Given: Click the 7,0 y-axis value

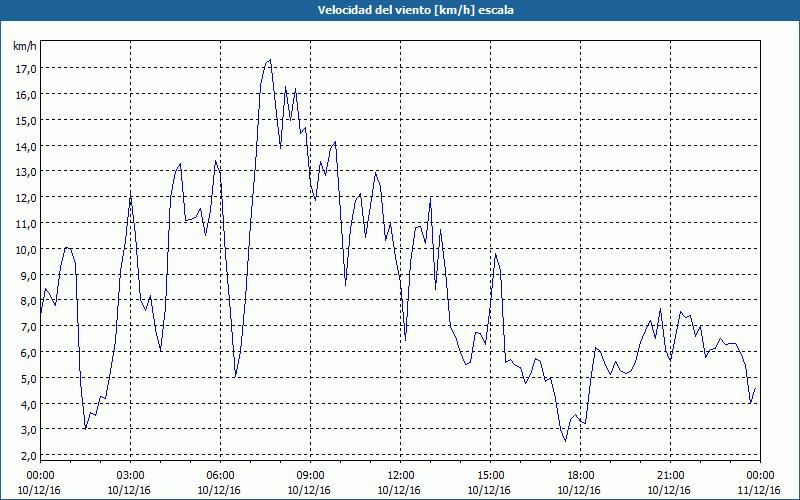Looking at the screenshot, I should click(x=28, y=327).
